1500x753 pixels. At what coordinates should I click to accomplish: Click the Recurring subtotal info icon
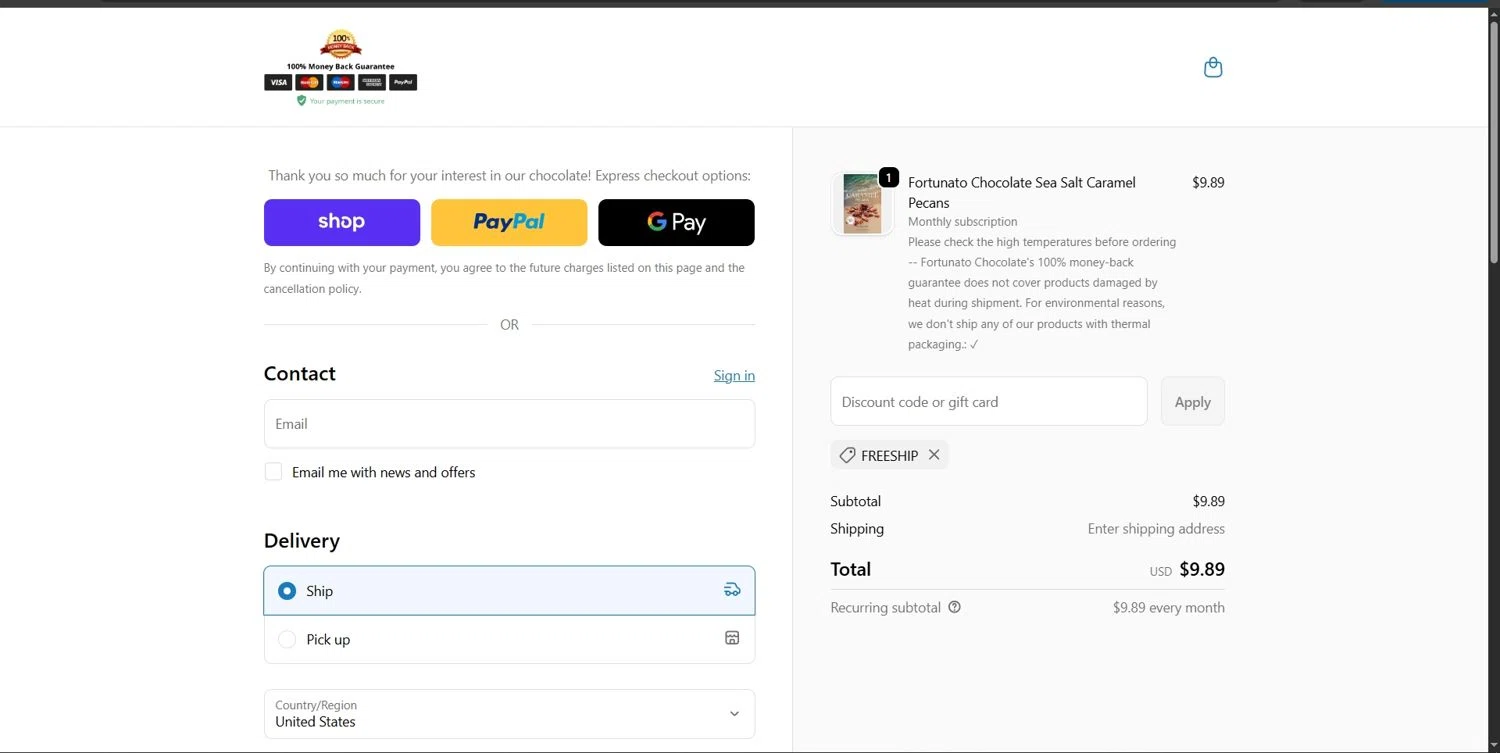[954, 607]
